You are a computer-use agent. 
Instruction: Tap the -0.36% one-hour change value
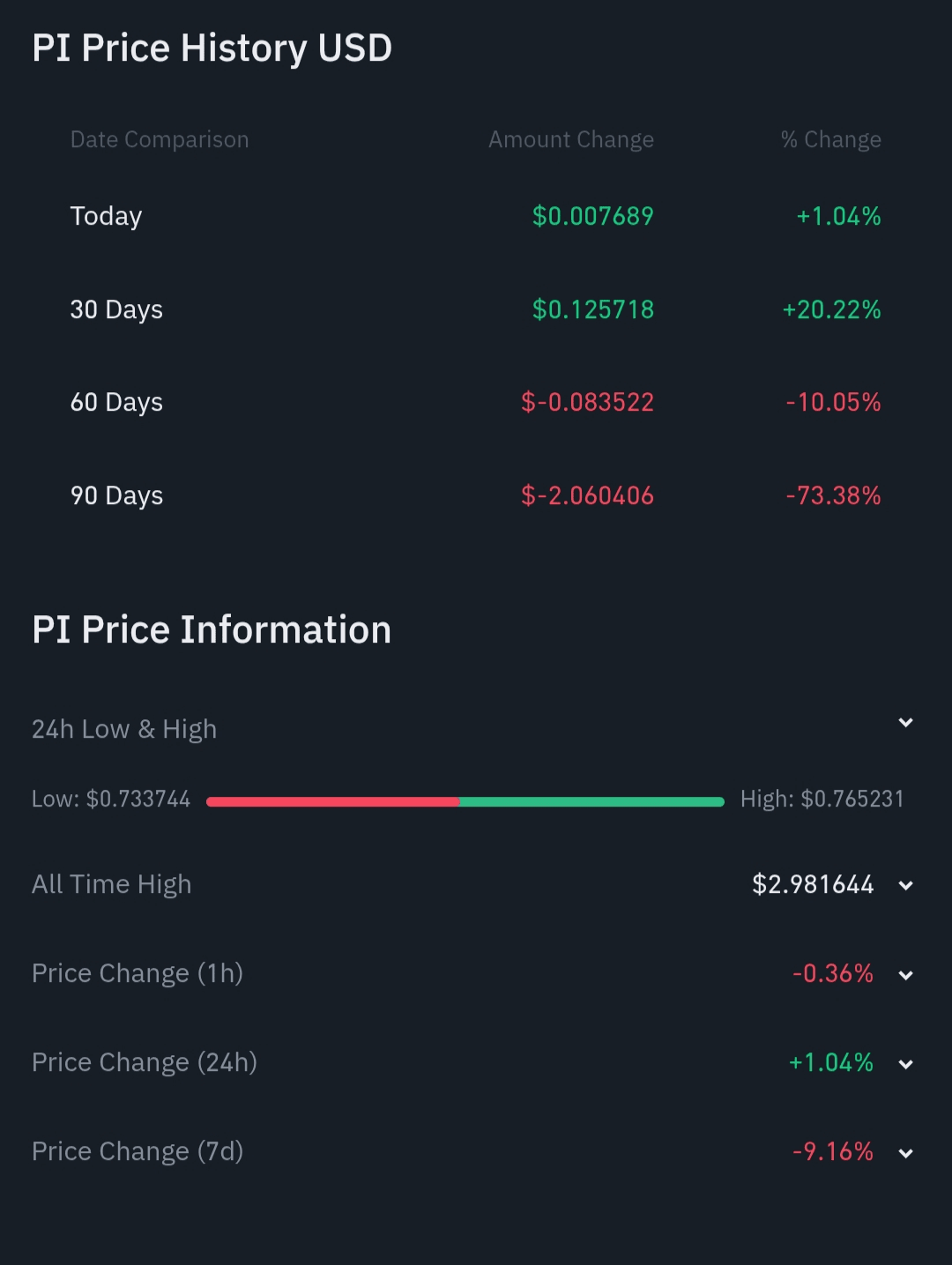832,973
